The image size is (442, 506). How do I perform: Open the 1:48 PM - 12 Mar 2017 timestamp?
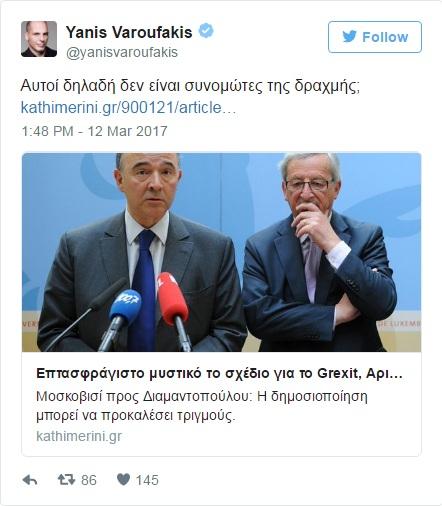pyautogui.click(x=94, y=131)
